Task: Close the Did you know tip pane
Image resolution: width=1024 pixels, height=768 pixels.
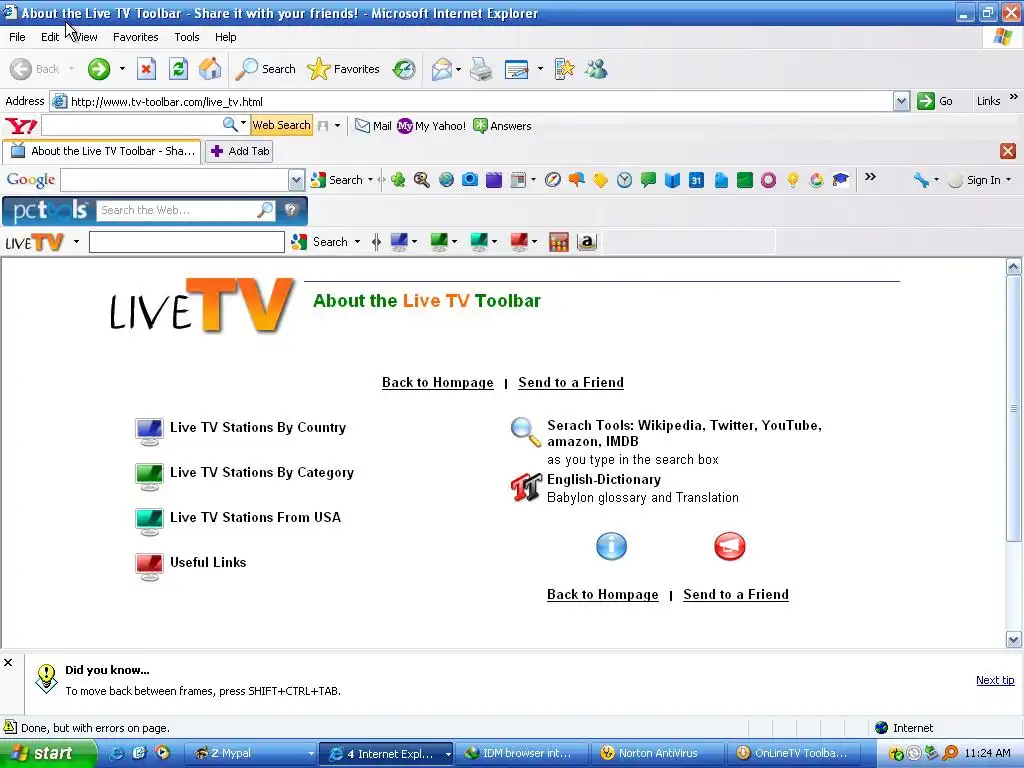Action: point(8,662)
